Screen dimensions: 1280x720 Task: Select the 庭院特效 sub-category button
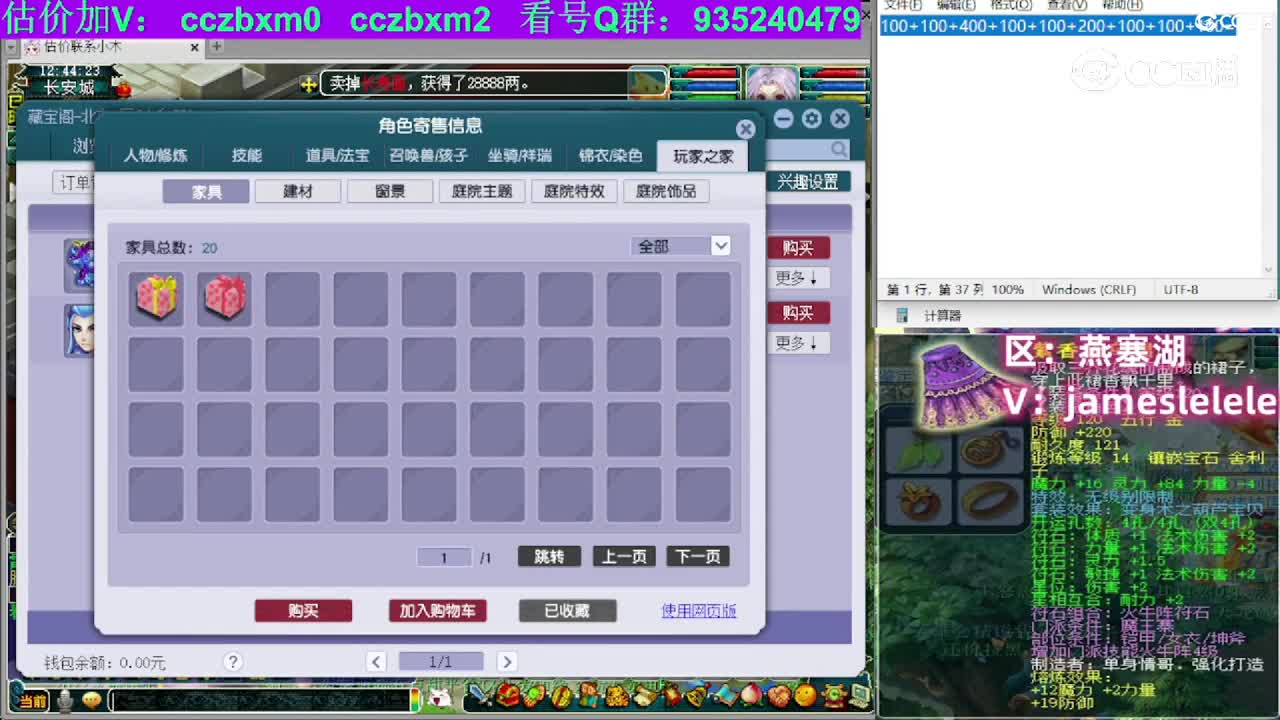click(574, 191)
